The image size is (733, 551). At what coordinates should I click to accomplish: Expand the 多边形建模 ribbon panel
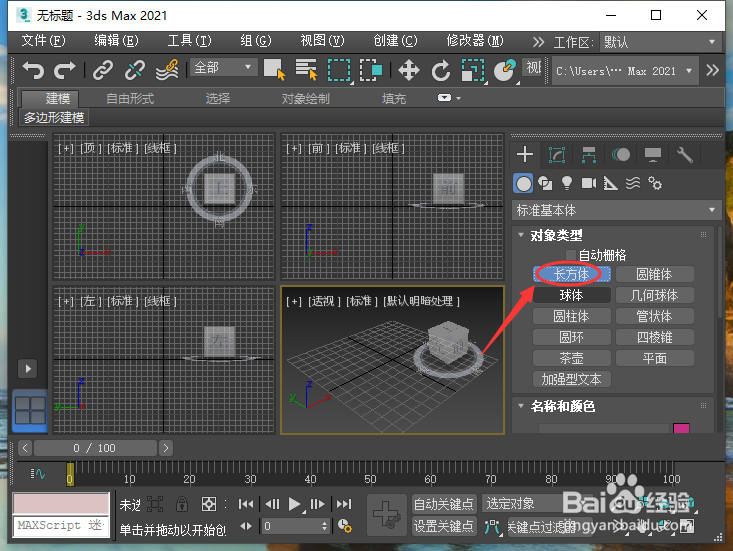(x=54, y=118)
